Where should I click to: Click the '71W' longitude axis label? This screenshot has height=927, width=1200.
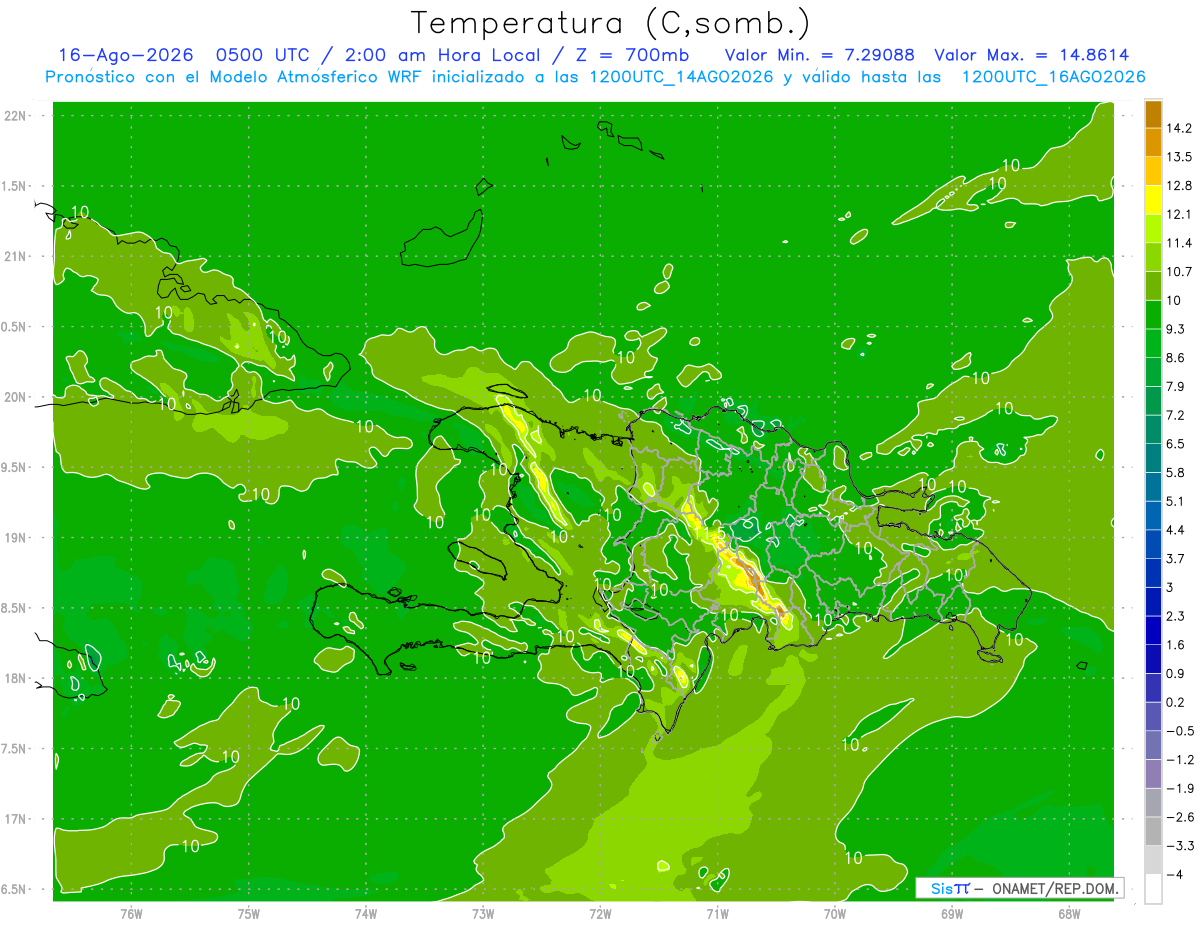[717, 914]
